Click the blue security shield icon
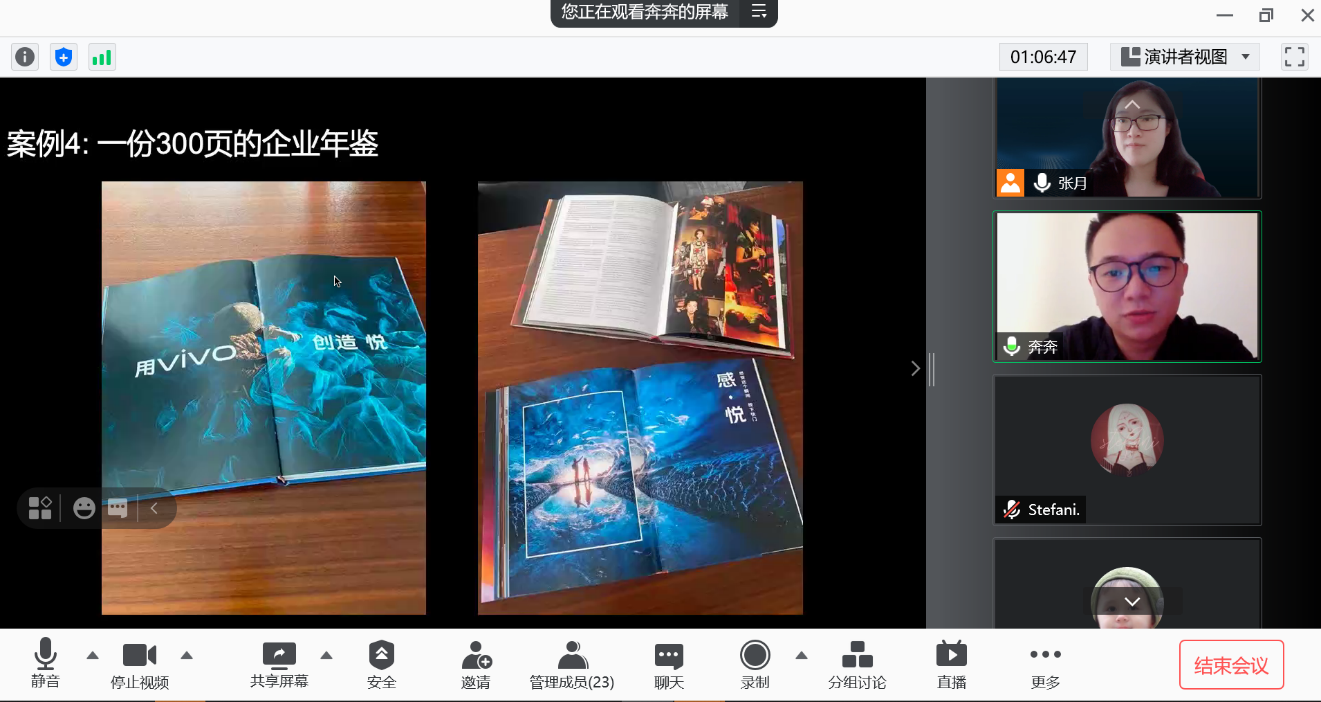The image size is (1321, 702). pos(64,57)
